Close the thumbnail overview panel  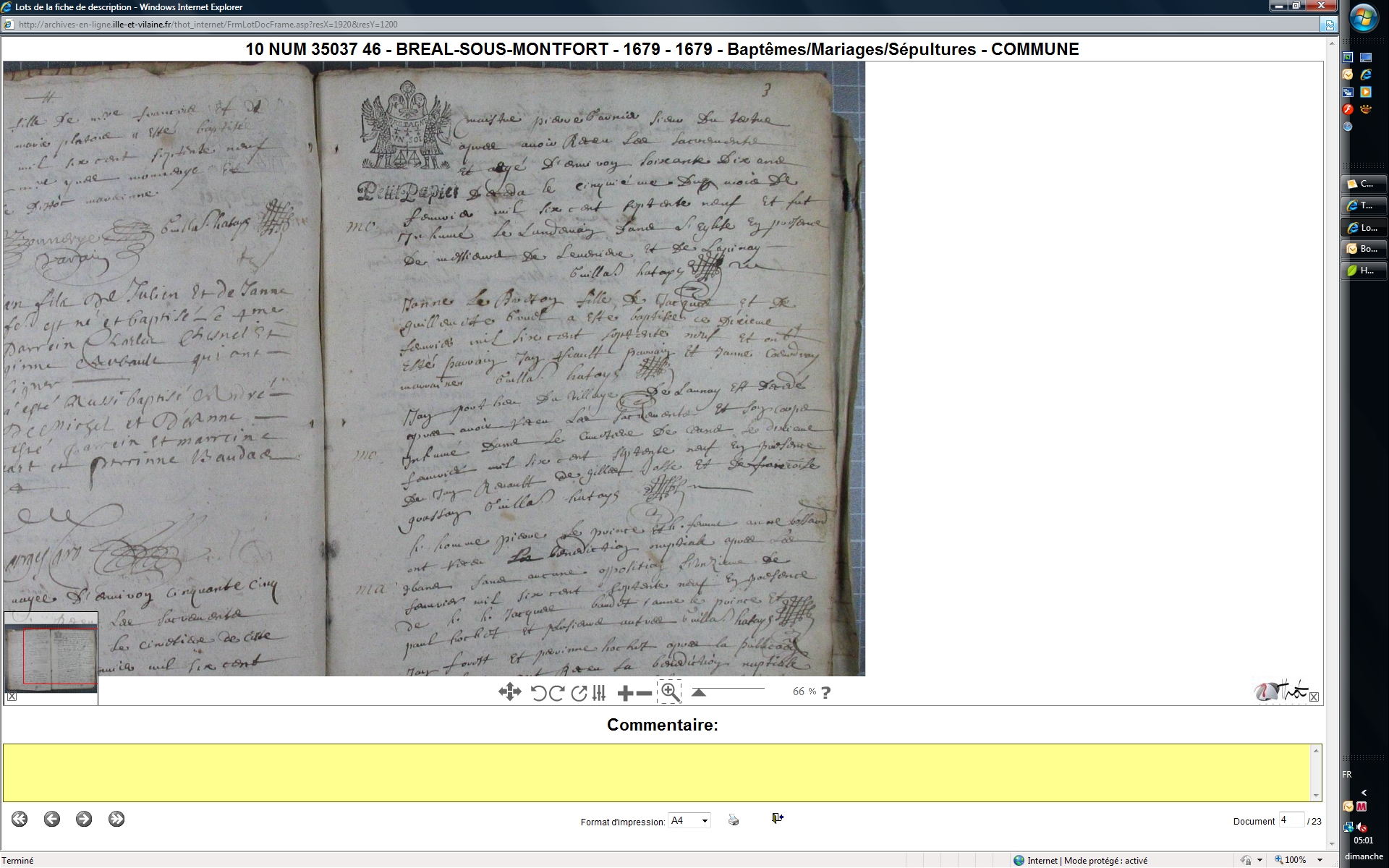click(x=12, y=697)
